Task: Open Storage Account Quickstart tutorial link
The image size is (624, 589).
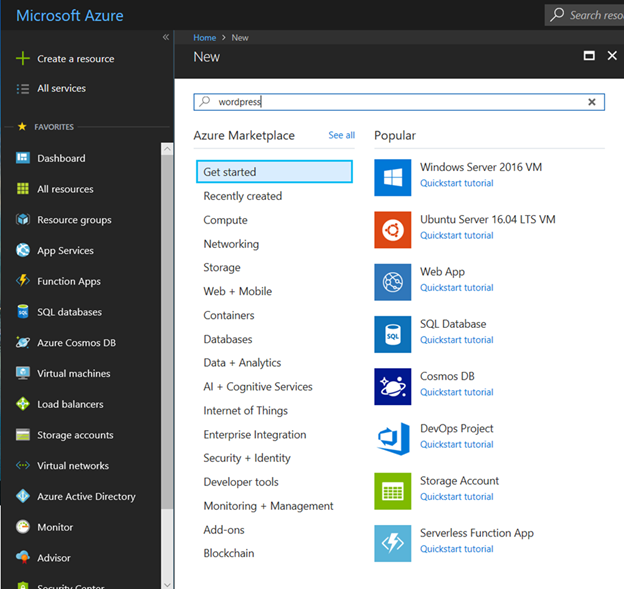Action: (456, 497)
